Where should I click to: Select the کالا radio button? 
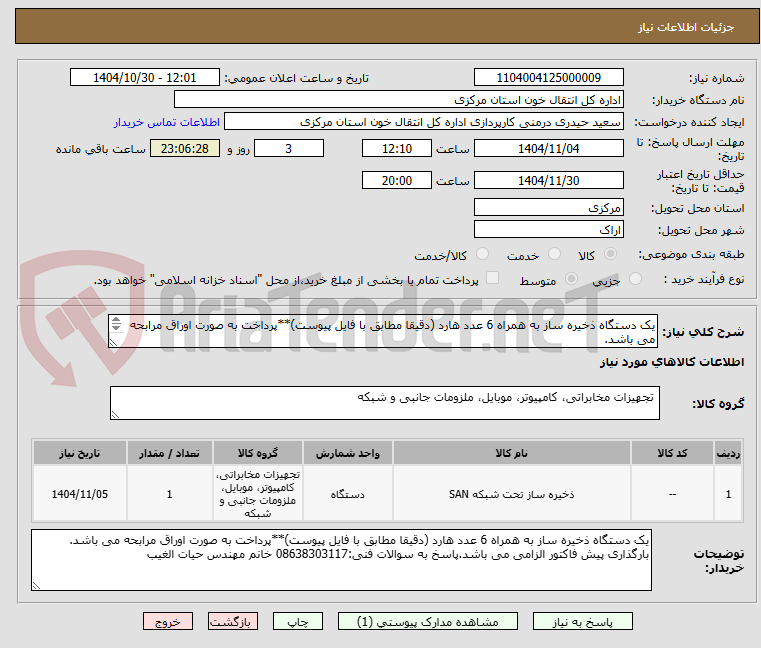(611, 254)
